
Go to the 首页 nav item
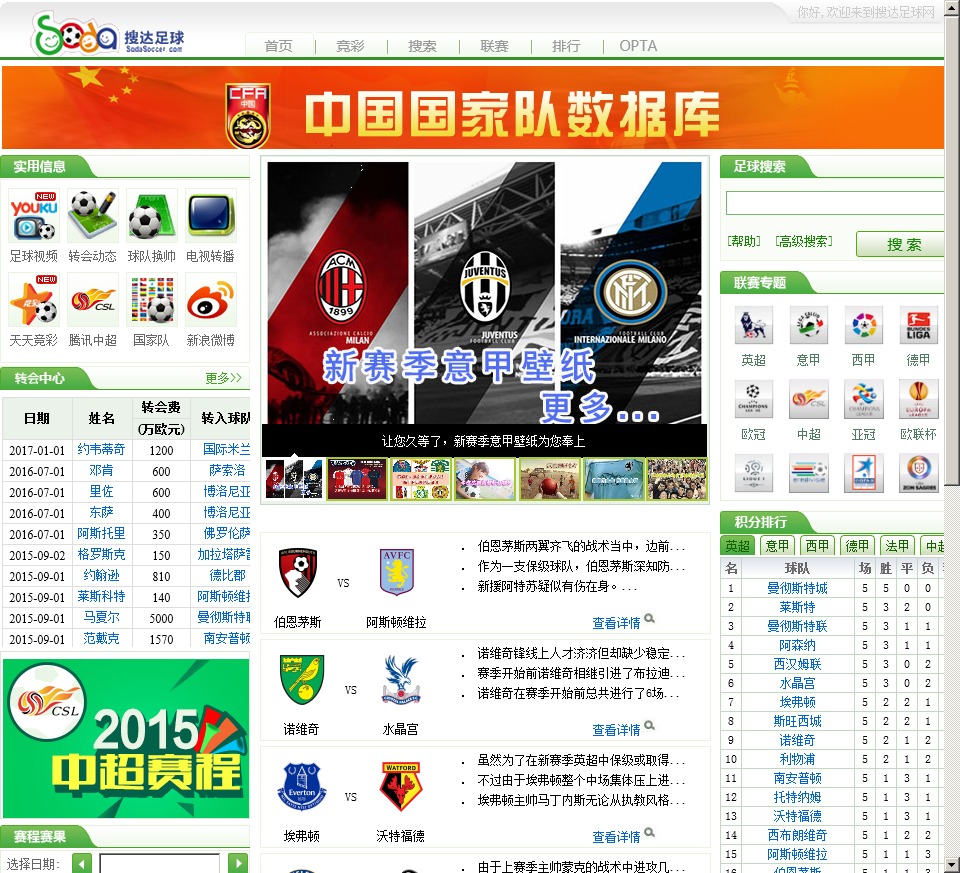click(x=279, y=46)
